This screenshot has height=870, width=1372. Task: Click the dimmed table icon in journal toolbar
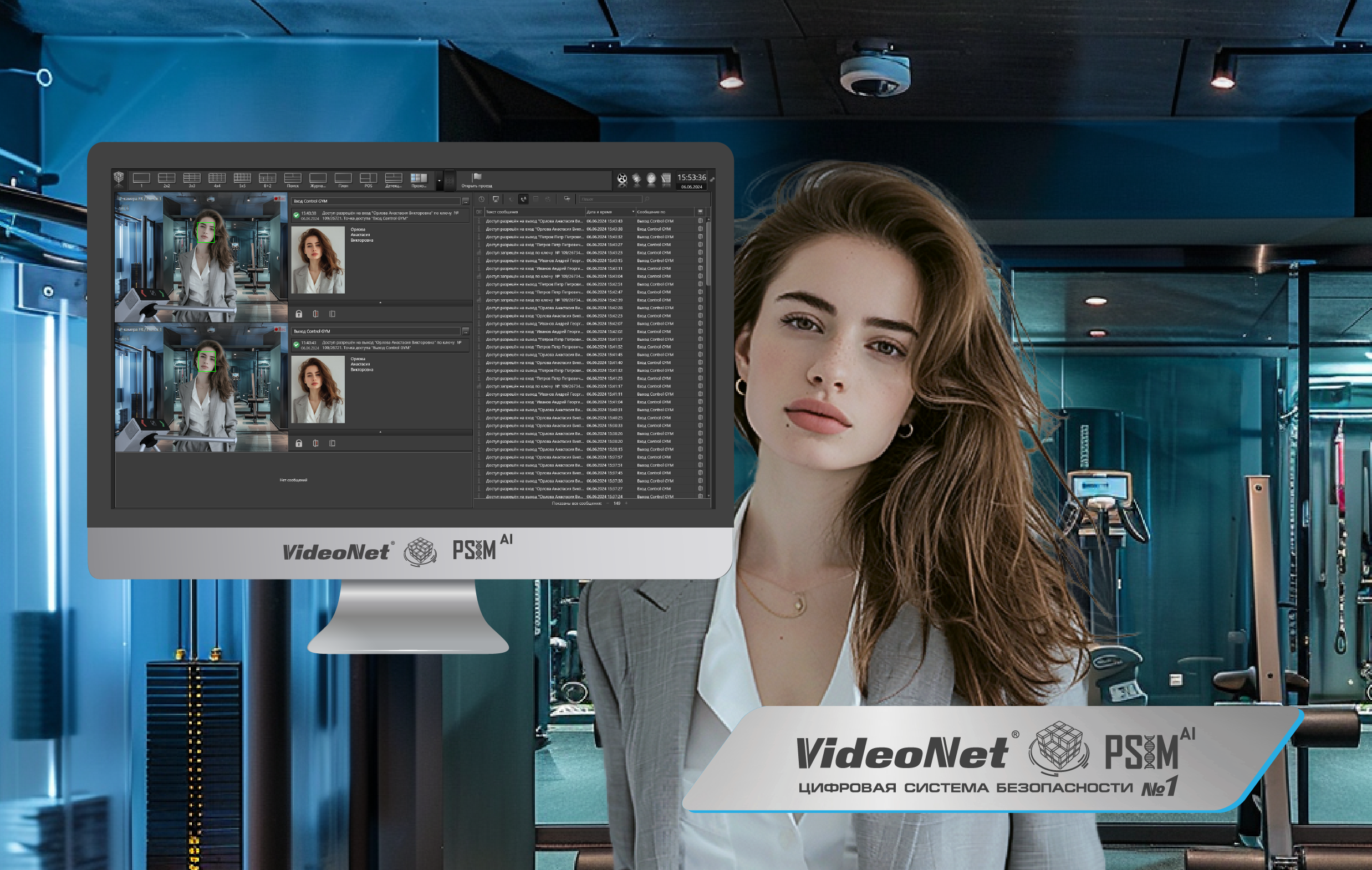click(x=535, y=199)
